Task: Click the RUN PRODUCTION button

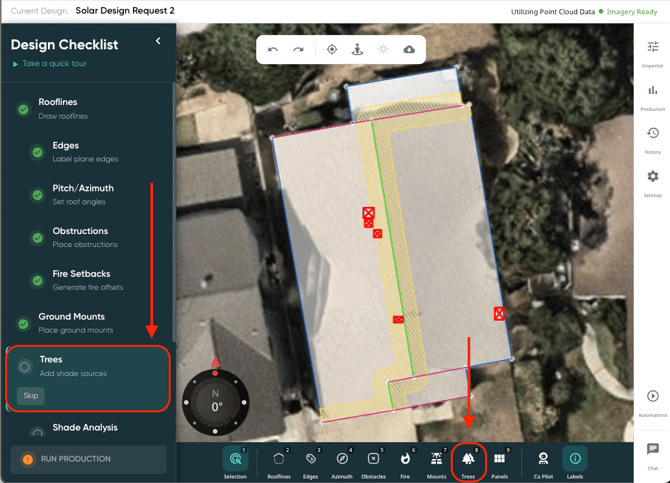Action: point(88,459)
